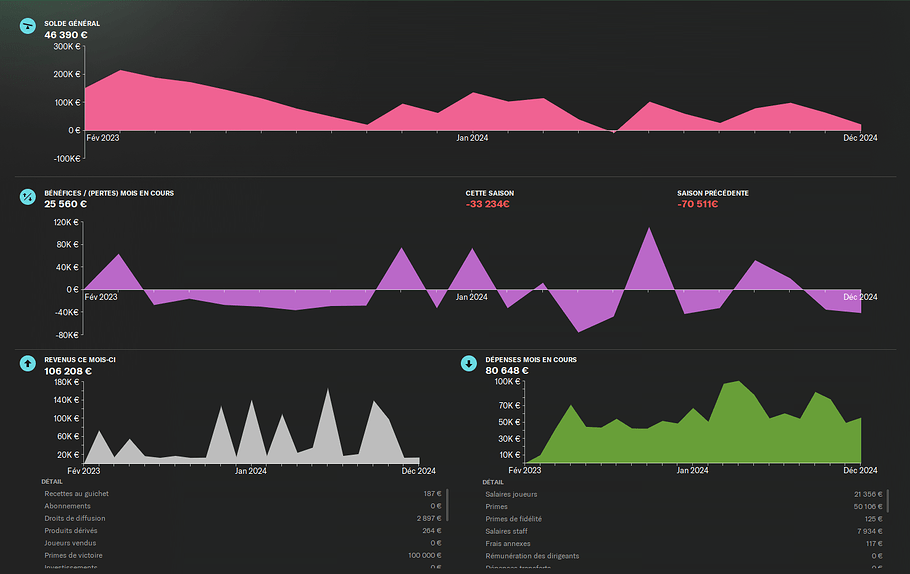The height and width of the screenshot is (574, 910).
Task: Click the Recettes au guichet row
Action: (243, 494)
